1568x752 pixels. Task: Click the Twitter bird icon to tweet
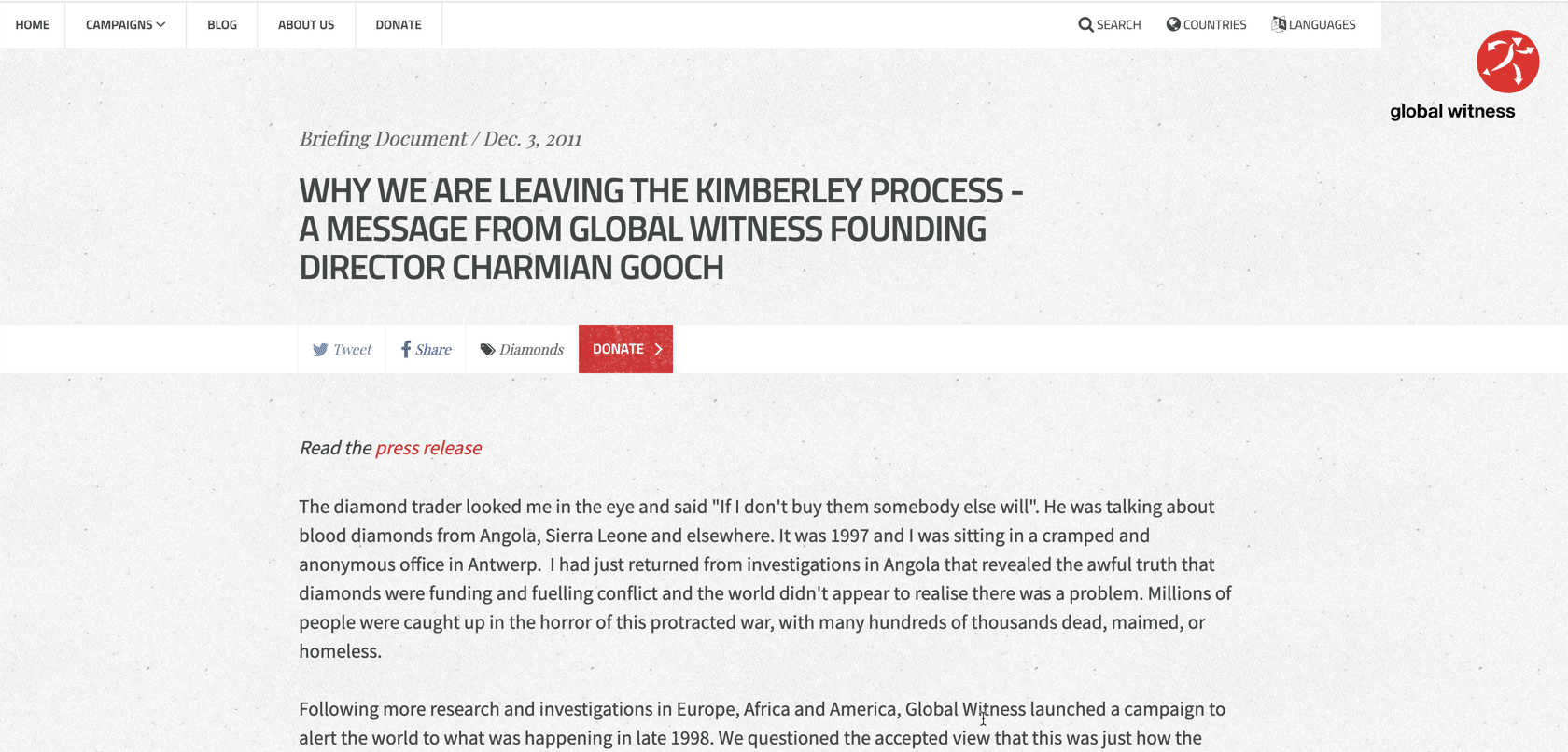(320, 349)
